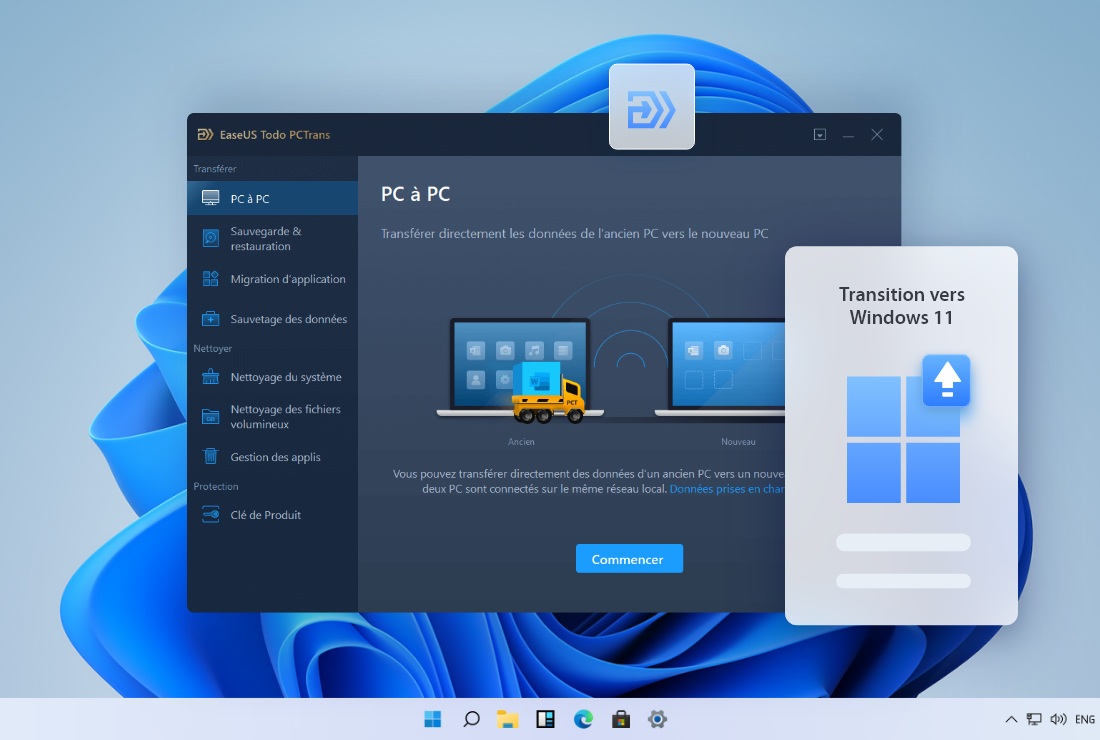
Task: Click the Sauvetage des données icon
Action: coord(211,319)
